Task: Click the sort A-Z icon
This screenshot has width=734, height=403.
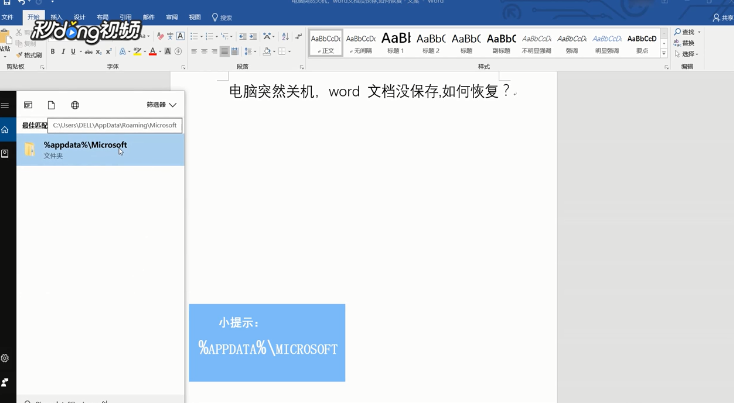Action: 285,37
